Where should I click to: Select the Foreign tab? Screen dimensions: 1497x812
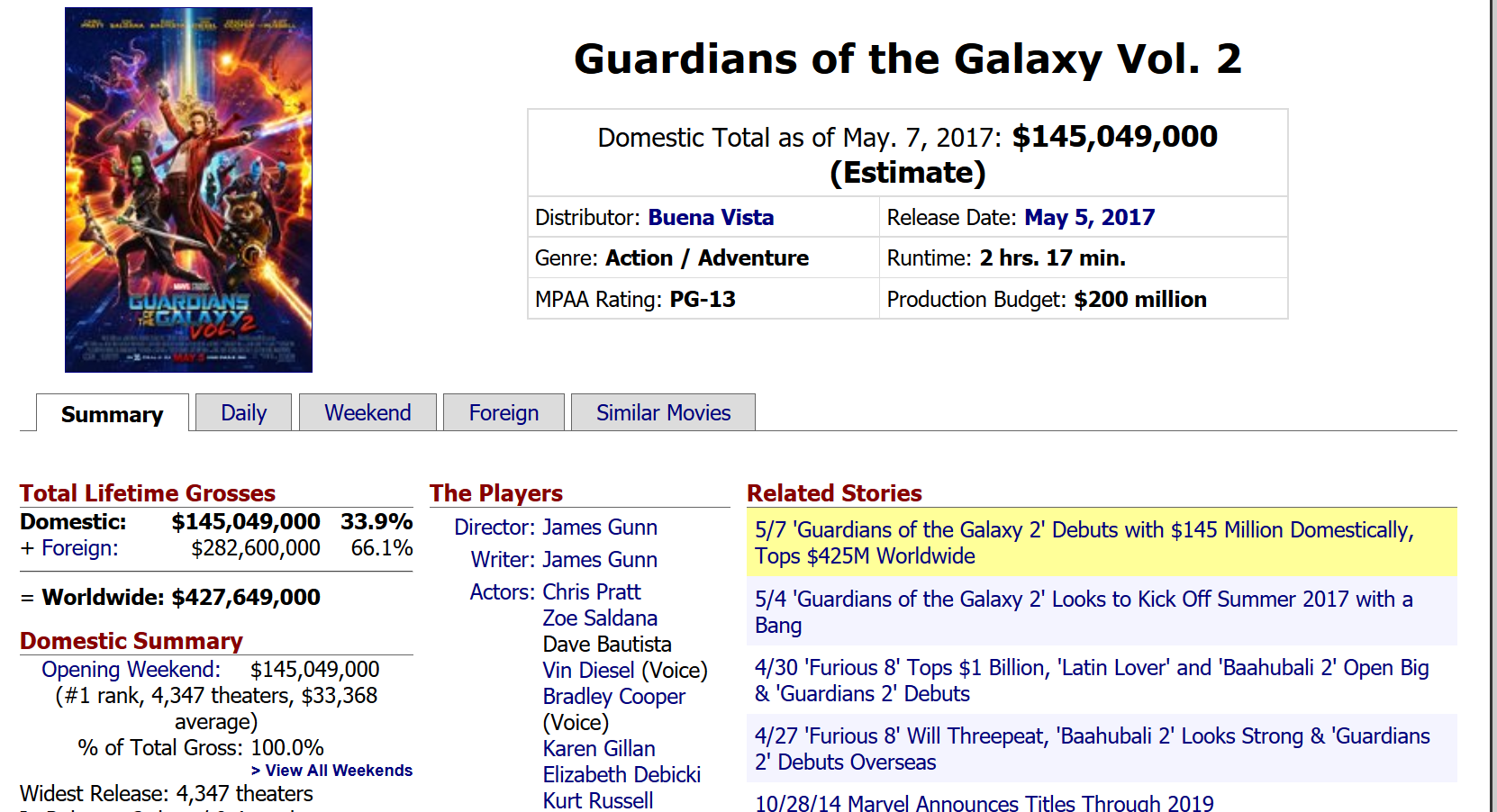pos(504,413)
